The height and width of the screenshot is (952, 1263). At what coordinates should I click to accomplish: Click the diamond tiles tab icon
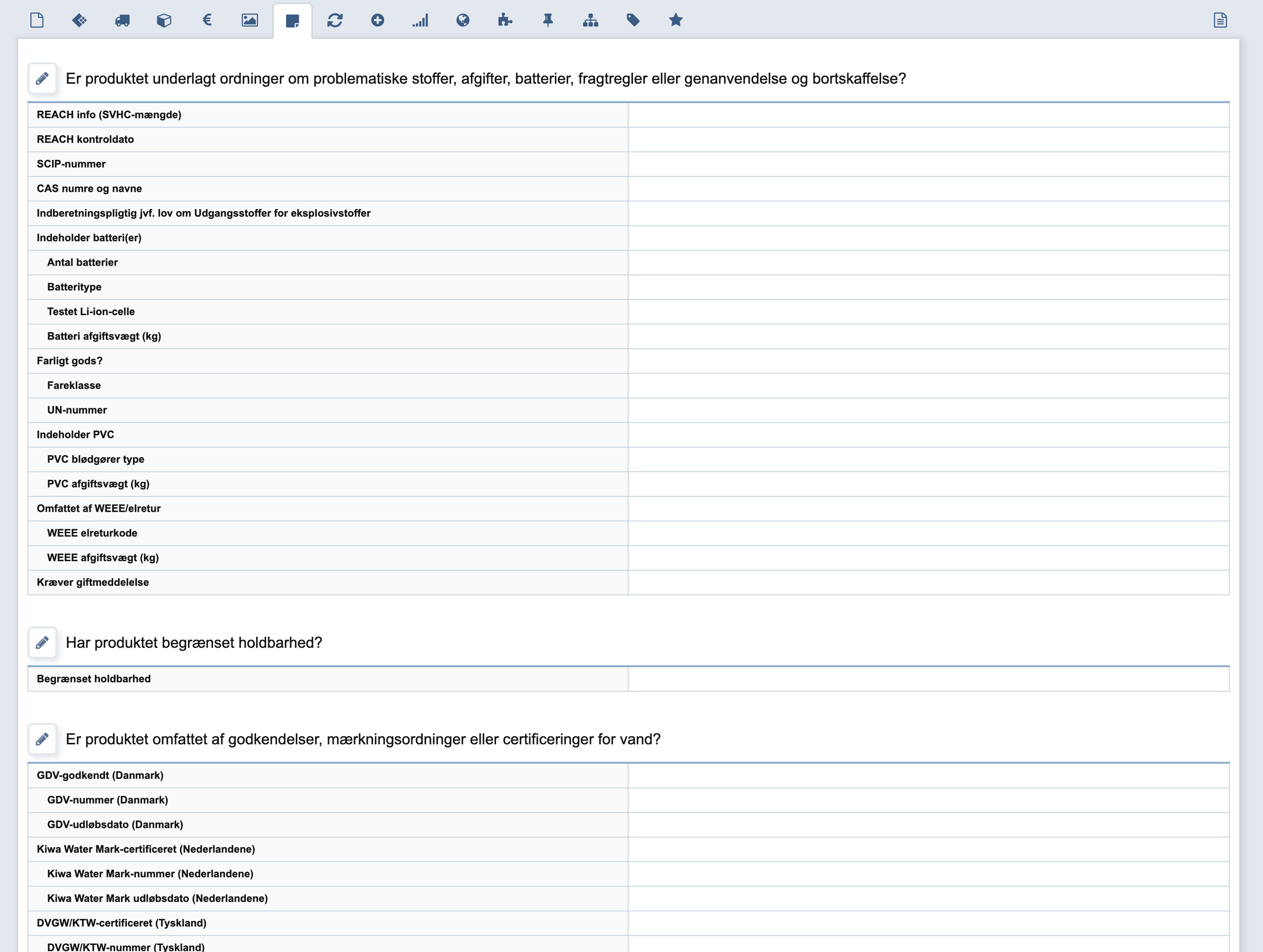tap(79, 21)
